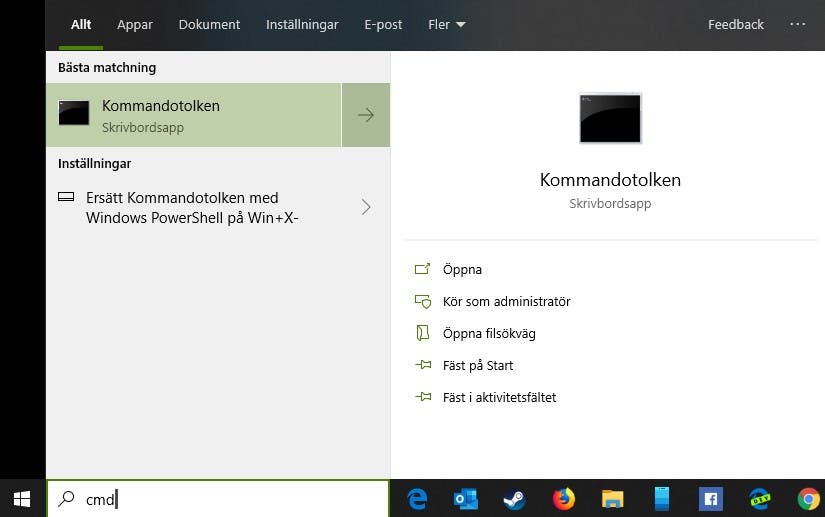Click Kör som administratör
The image size is (825, 517).
tap(506, 301)
